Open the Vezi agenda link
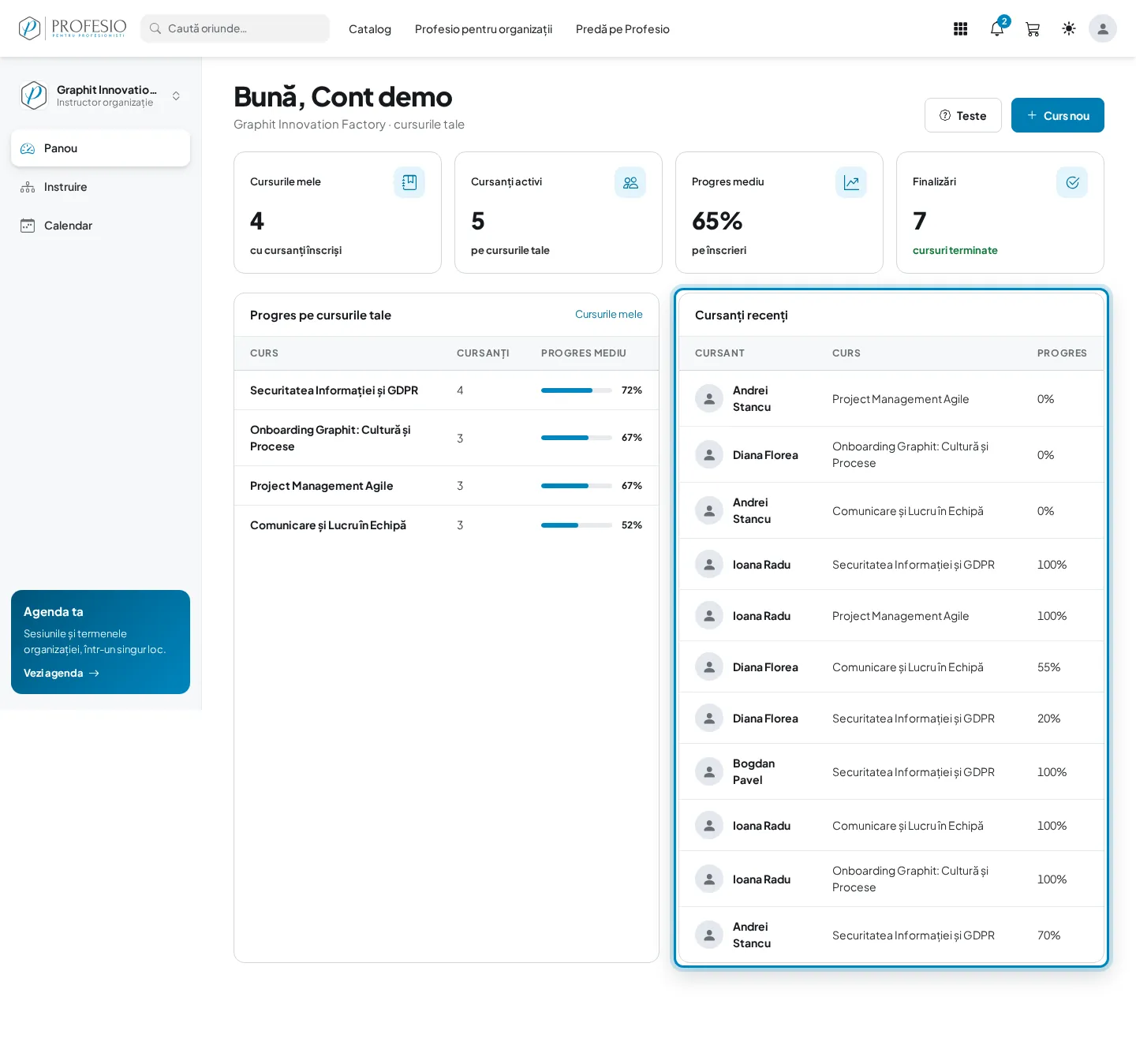 pos(61,673)
